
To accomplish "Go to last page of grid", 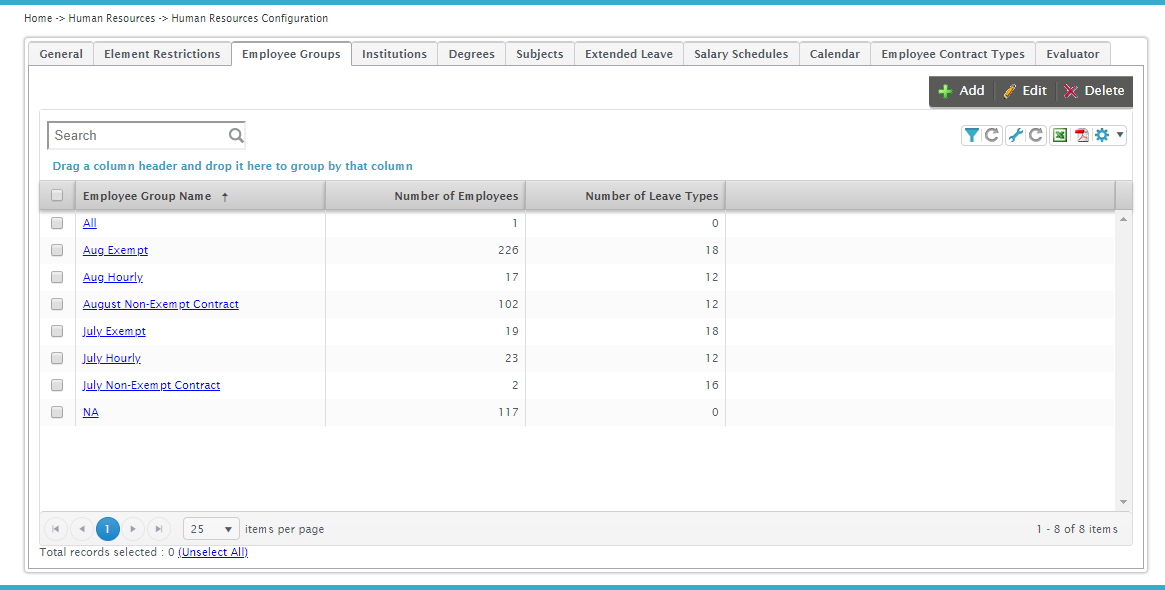I will 159,529.
